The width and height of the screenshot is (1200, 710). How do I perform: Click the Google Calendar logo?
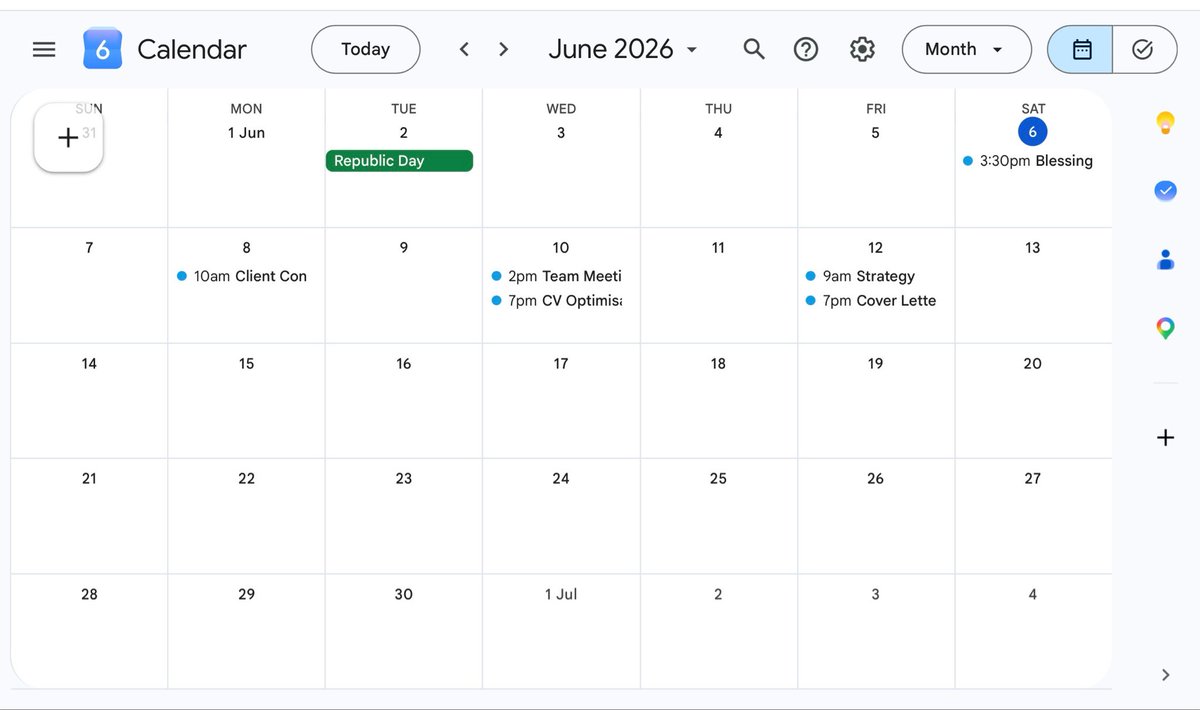point(103,49)
